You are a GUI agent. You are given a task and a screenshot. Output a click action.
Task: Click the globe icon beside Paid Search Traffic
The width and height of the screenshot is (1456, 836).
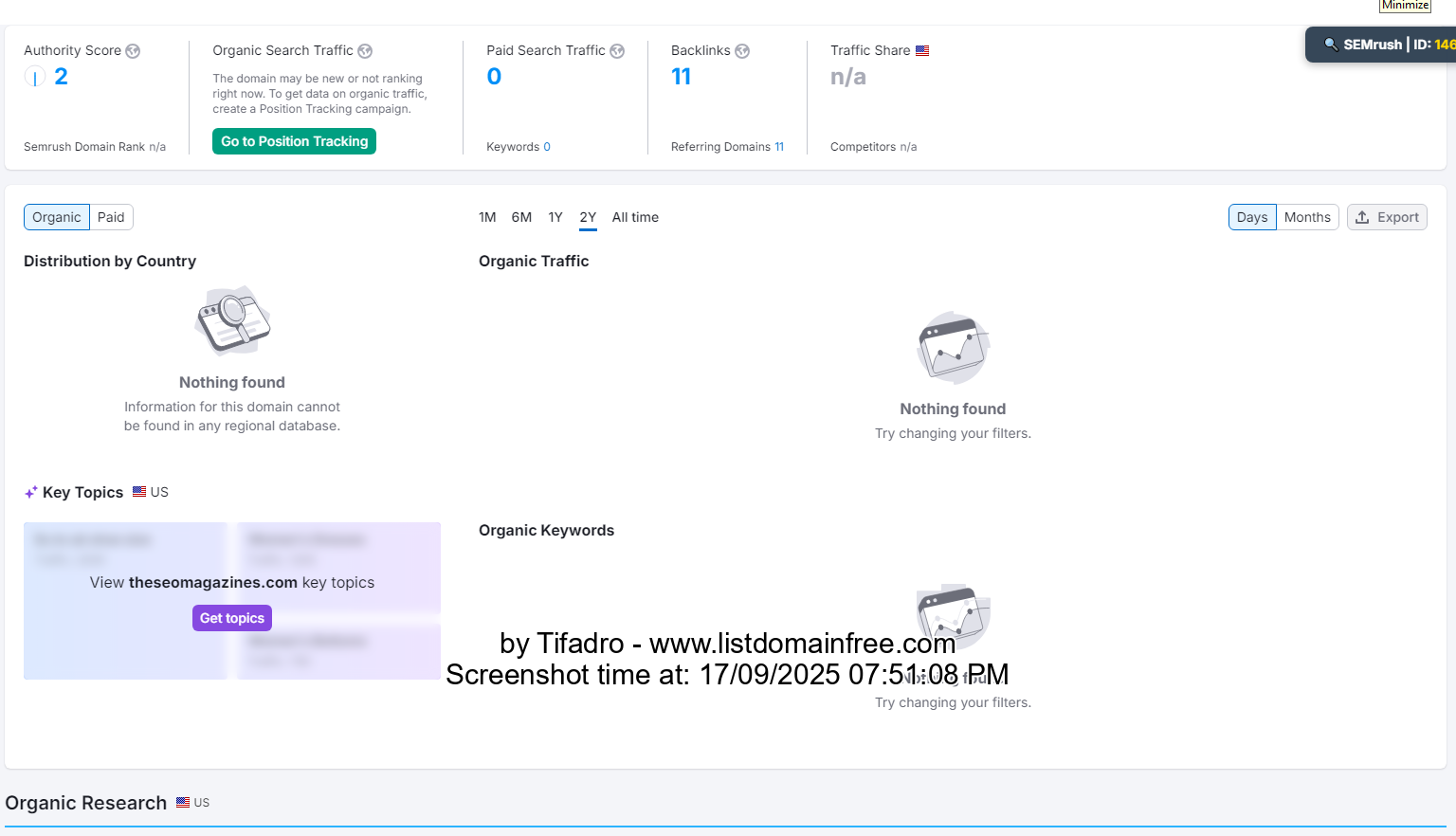[617, 51]
